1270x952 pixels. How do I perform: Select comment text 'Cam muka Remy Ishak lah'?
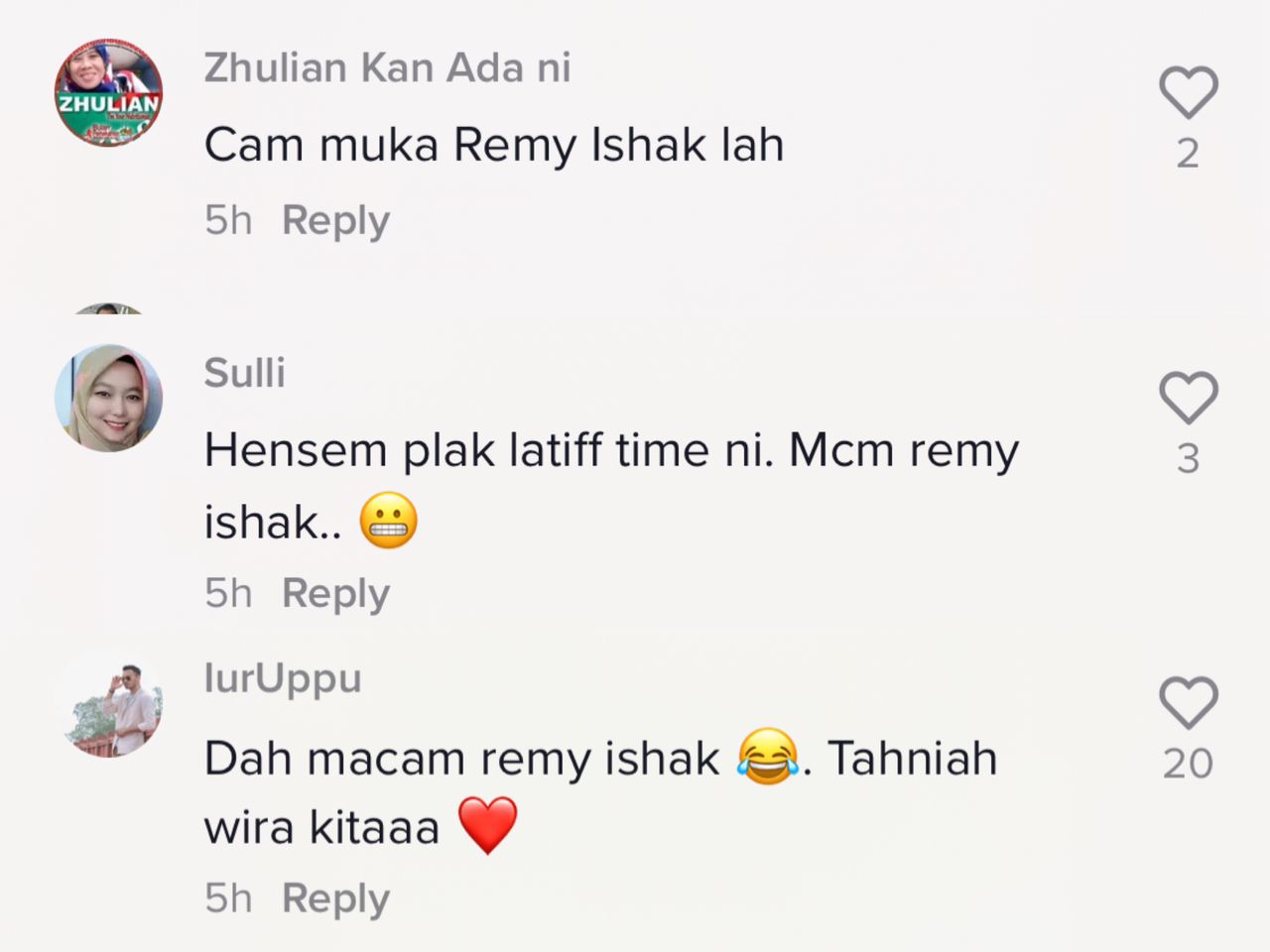point(494,145)
